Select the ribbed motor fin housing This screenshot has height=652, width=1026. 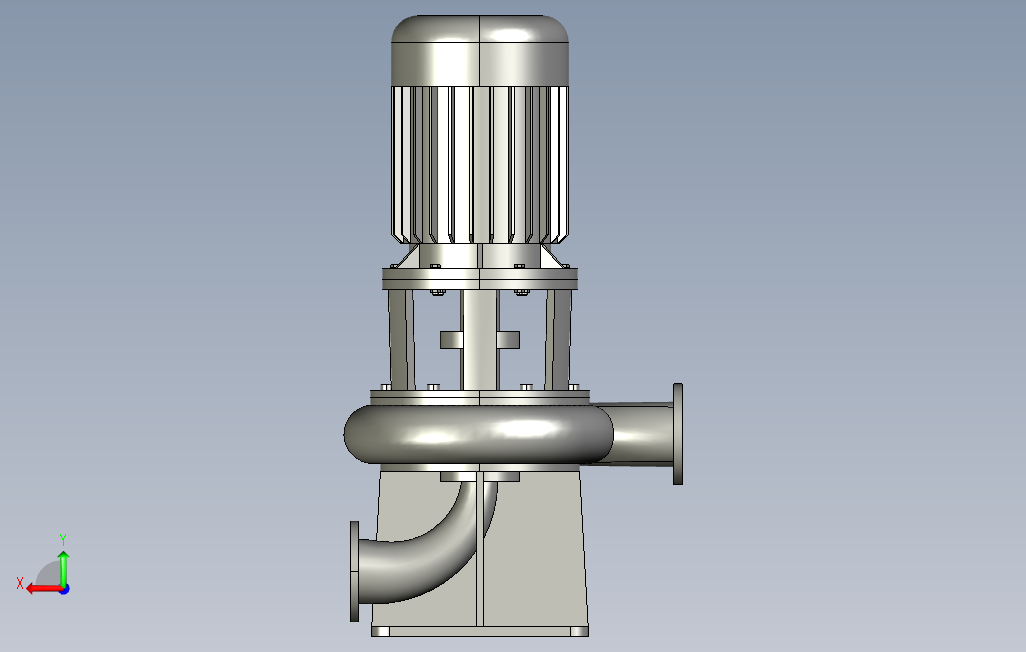[480, 164]
